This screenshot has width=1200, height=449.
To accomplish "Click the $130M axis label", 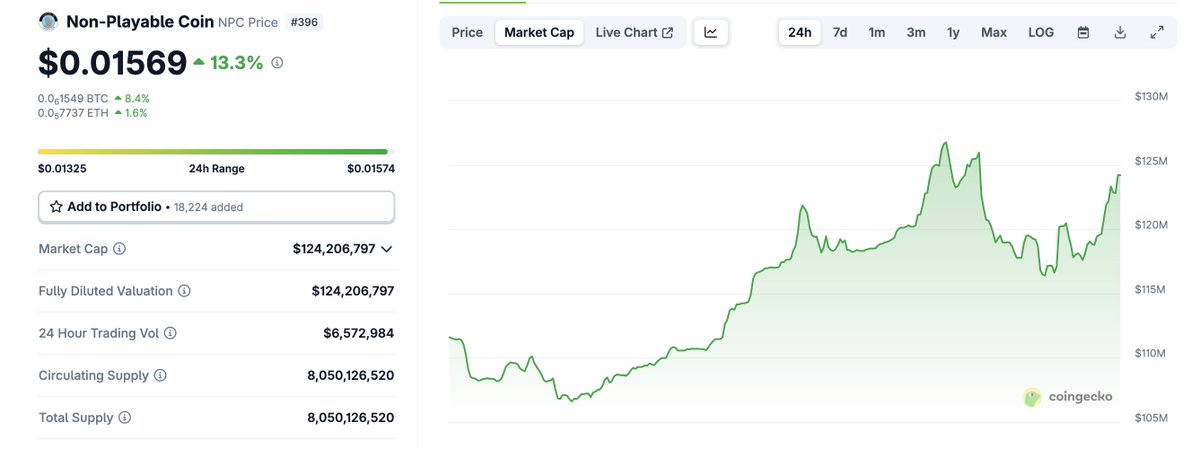I will (x=1151, y=96).
